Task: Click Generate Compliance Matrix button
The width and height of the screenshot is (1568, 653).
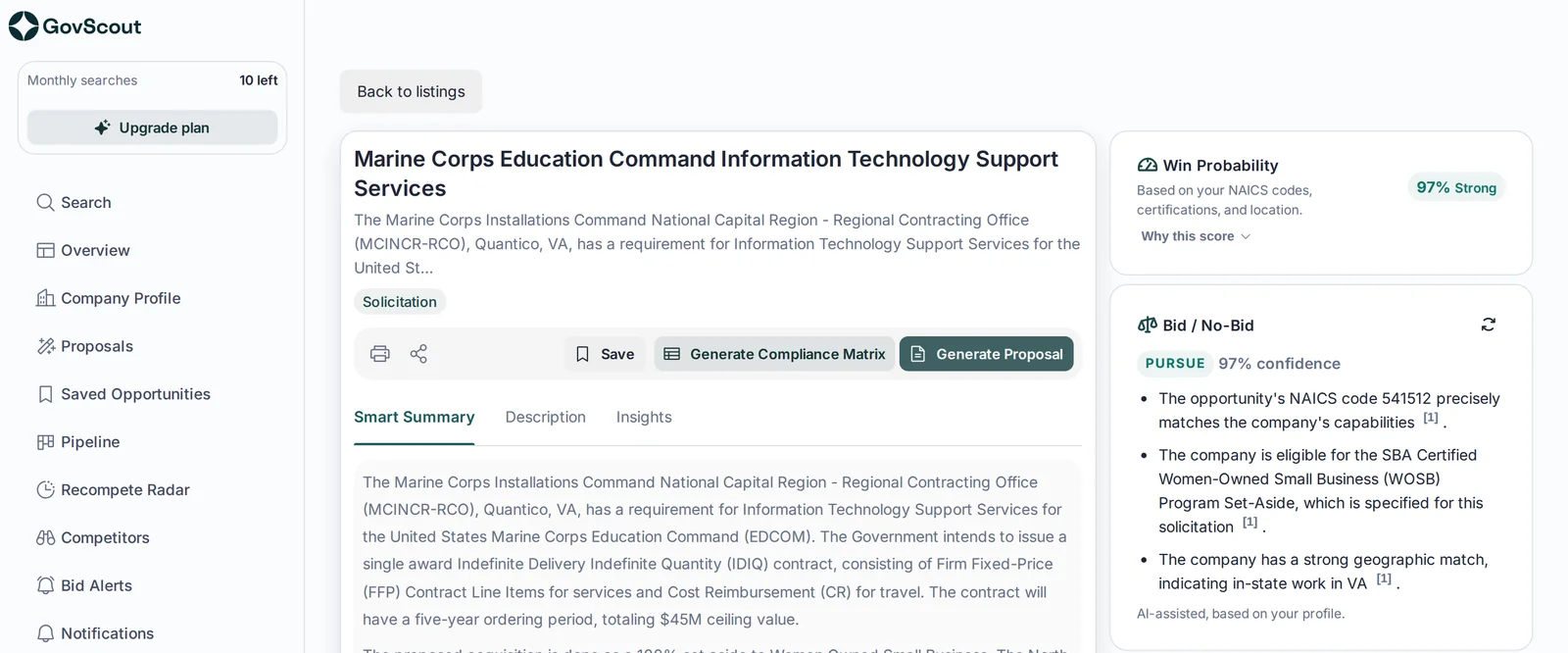Action: [x=774, y=354]
